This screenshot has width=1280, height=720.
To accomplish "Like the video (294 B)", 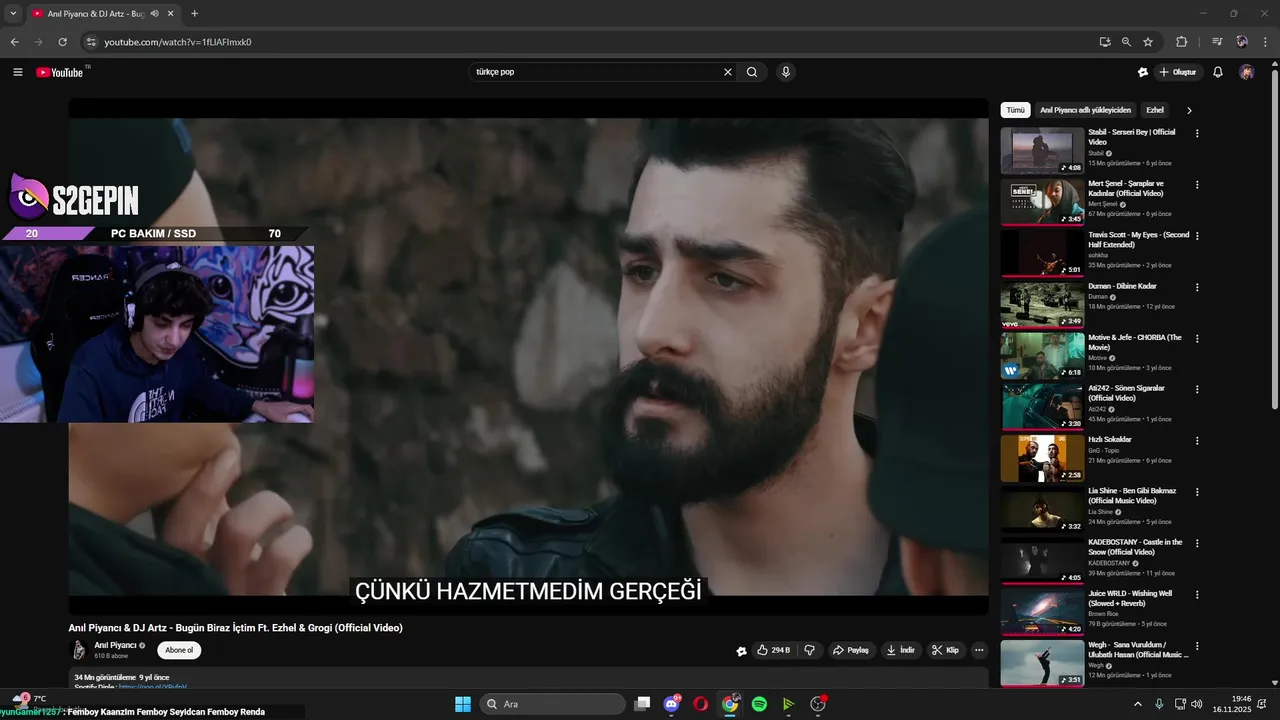I will coord(774,650).
